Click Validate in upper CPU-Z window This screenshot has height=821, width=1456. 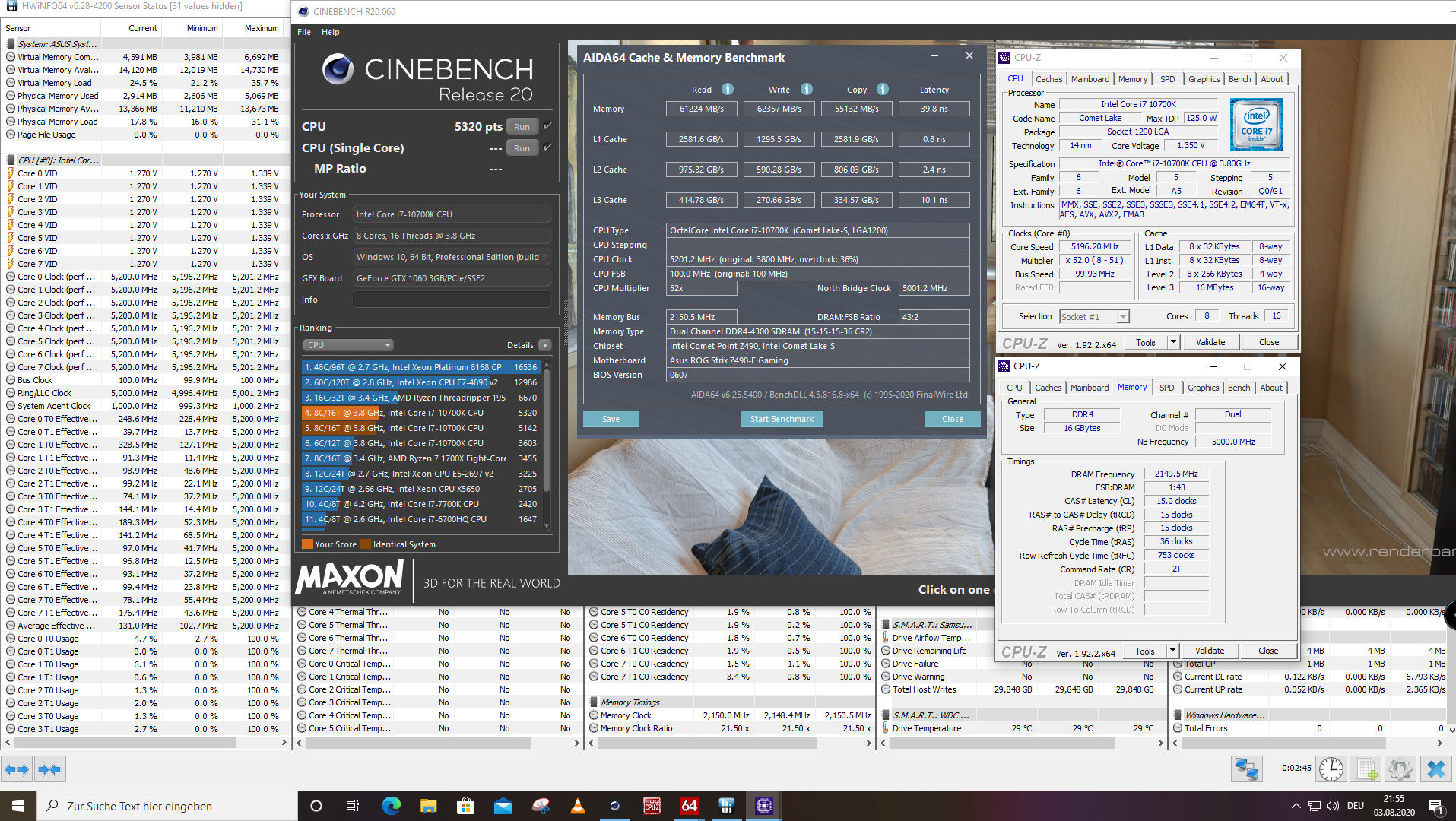pyautogui.click(x=1210, y=342)
